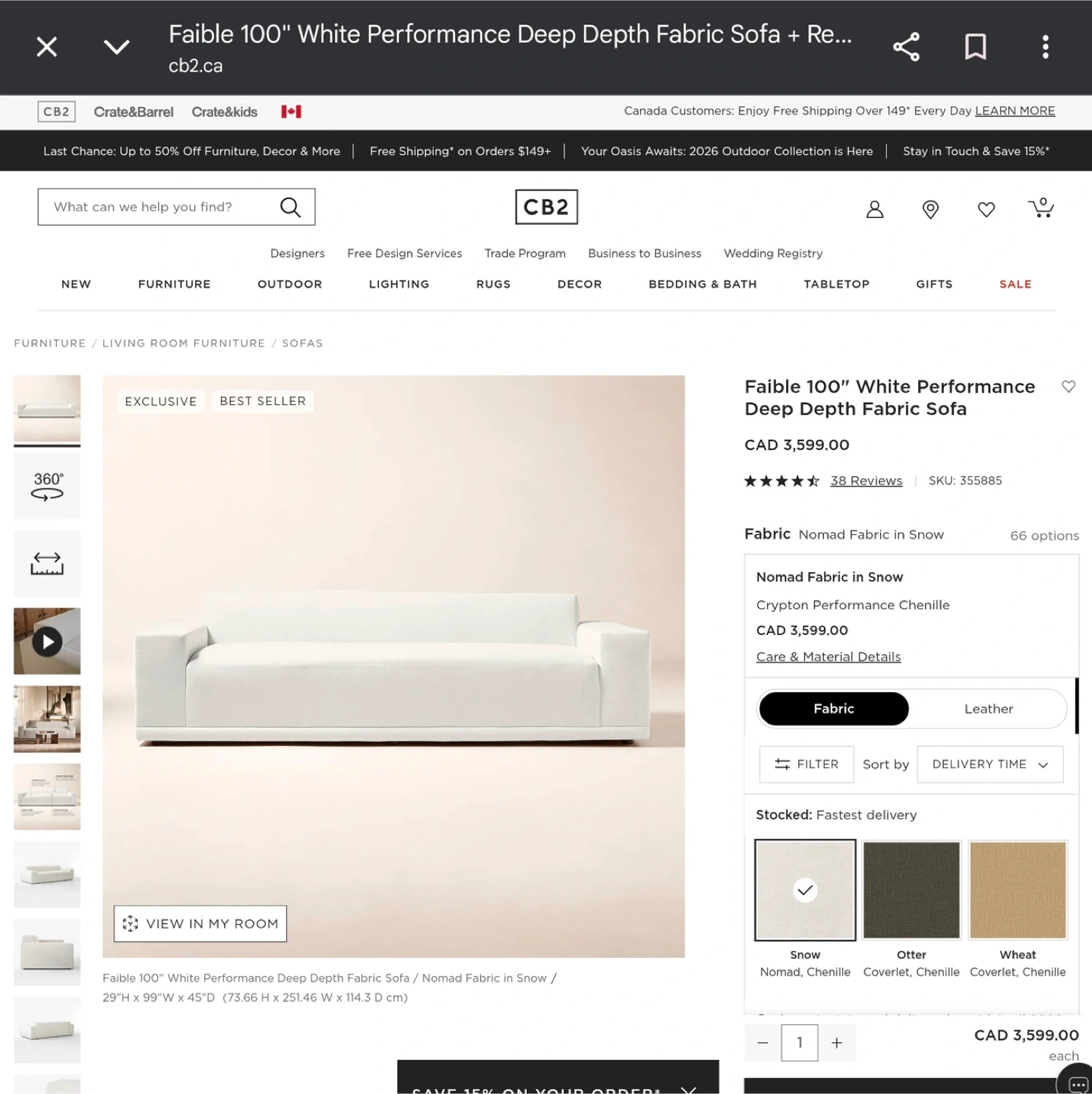Select the Fabric material option
Image resolution: width=1092 pixels, height=1094 pixels.
(833, 709)
